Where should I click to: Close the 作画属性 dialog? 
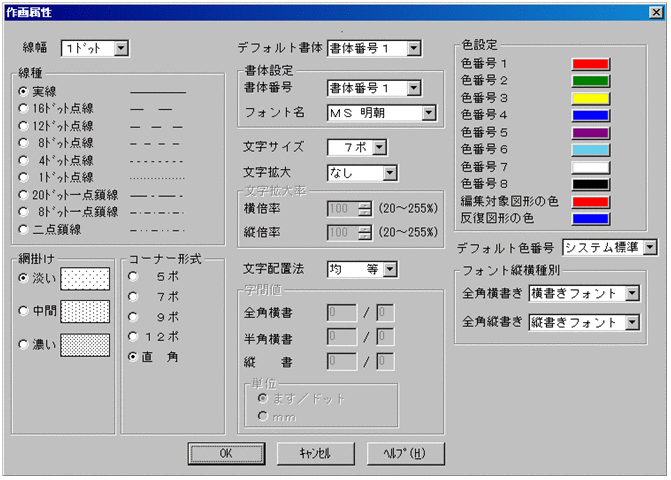[656, 12]
